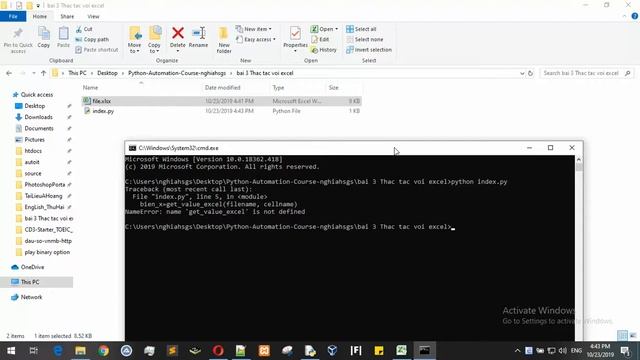Open recent locations dropdown arrow
The width and height of the screenshot is (640, 360).
coord(33,73)
